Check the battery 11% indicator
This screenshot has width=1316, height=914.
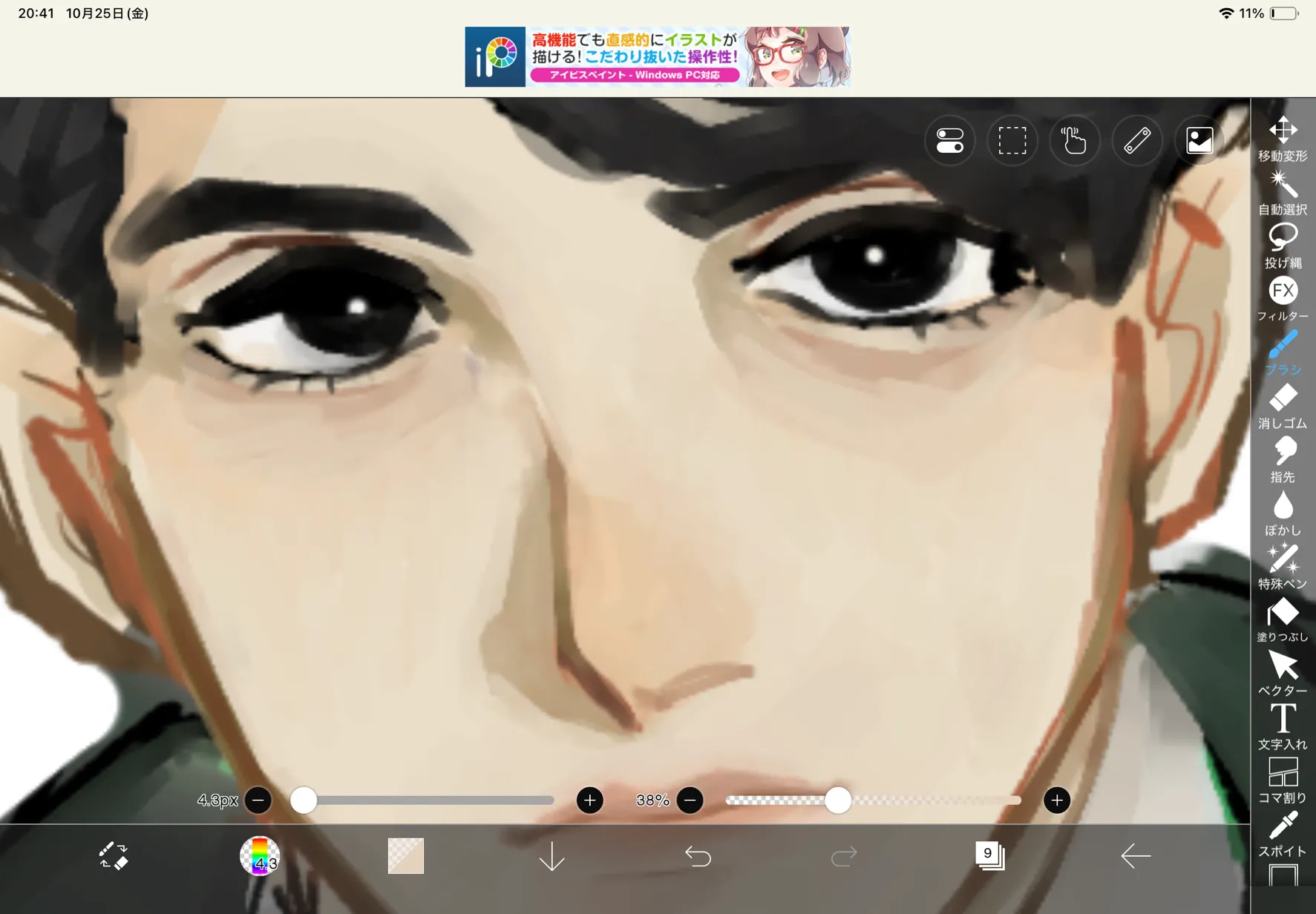(1270, 13)
